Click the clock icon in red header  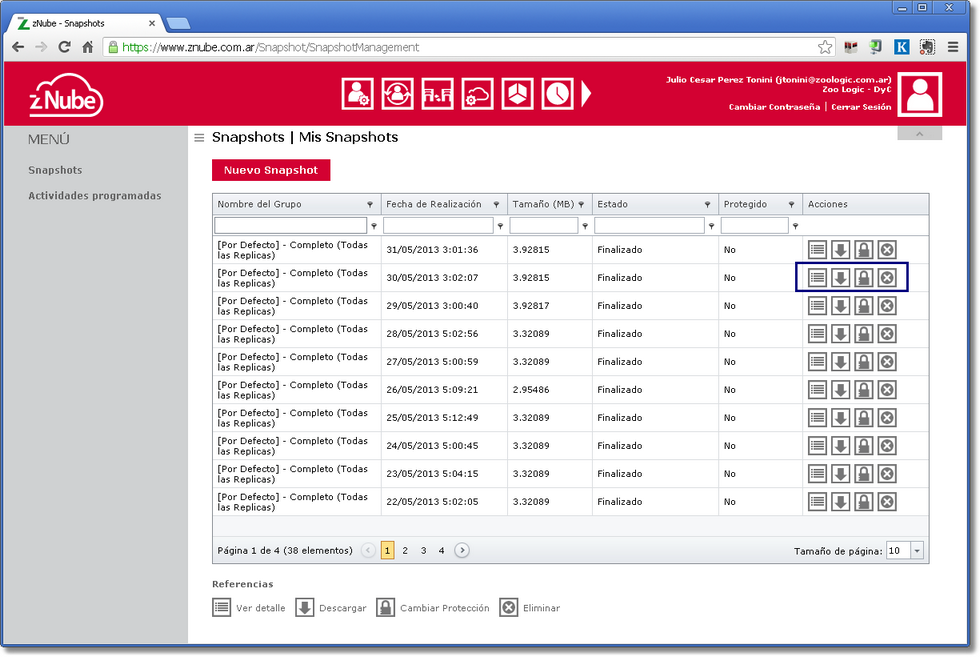pos(557,94)
